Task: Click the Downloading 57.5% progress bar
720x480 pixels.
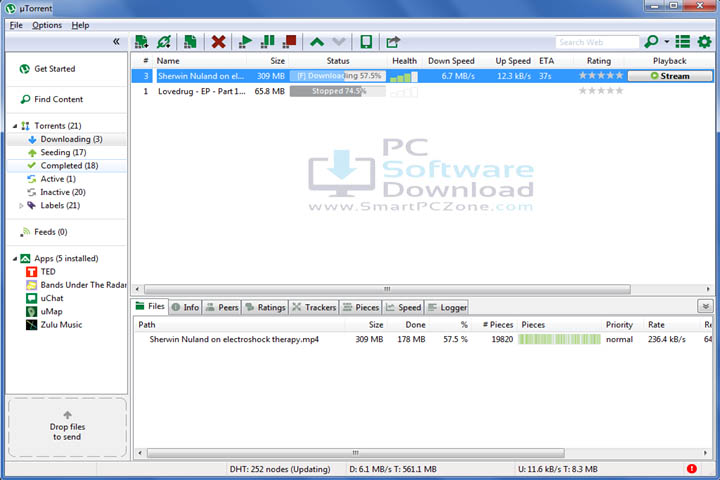Action: tap(338, 76)
